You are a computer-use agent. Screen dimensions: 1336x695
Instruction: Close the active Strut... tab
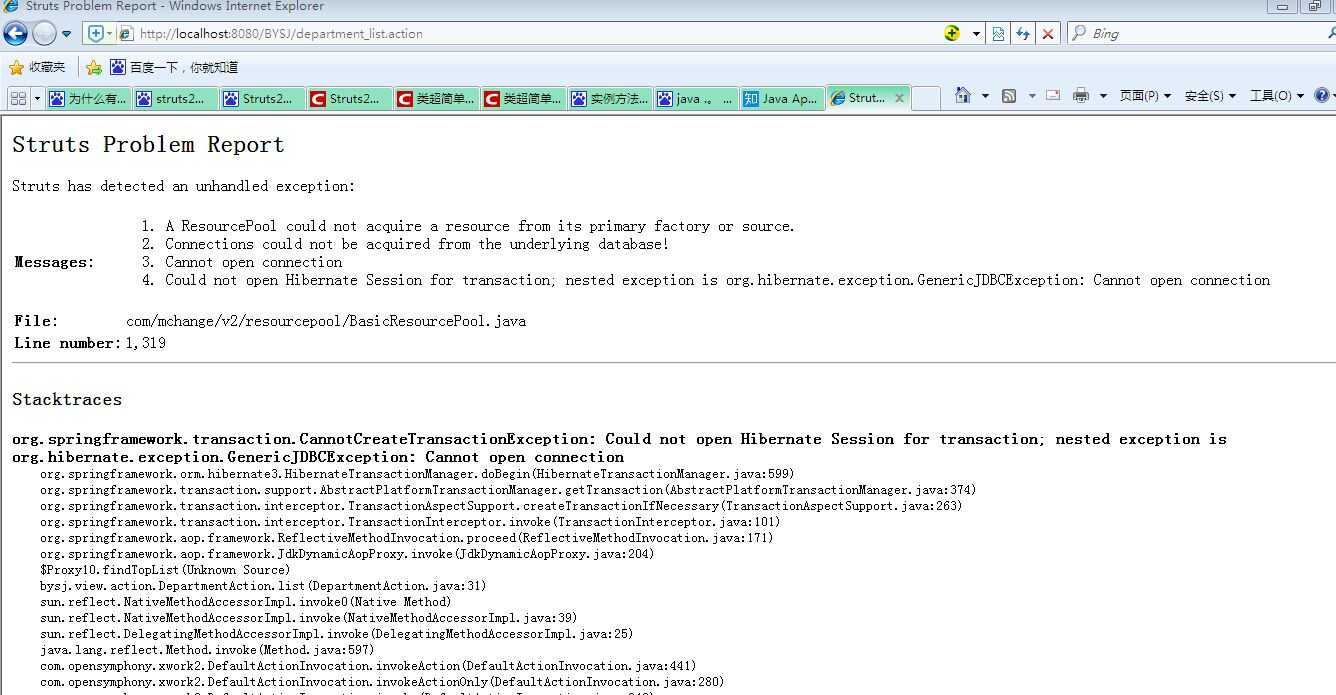pos(899,98)
